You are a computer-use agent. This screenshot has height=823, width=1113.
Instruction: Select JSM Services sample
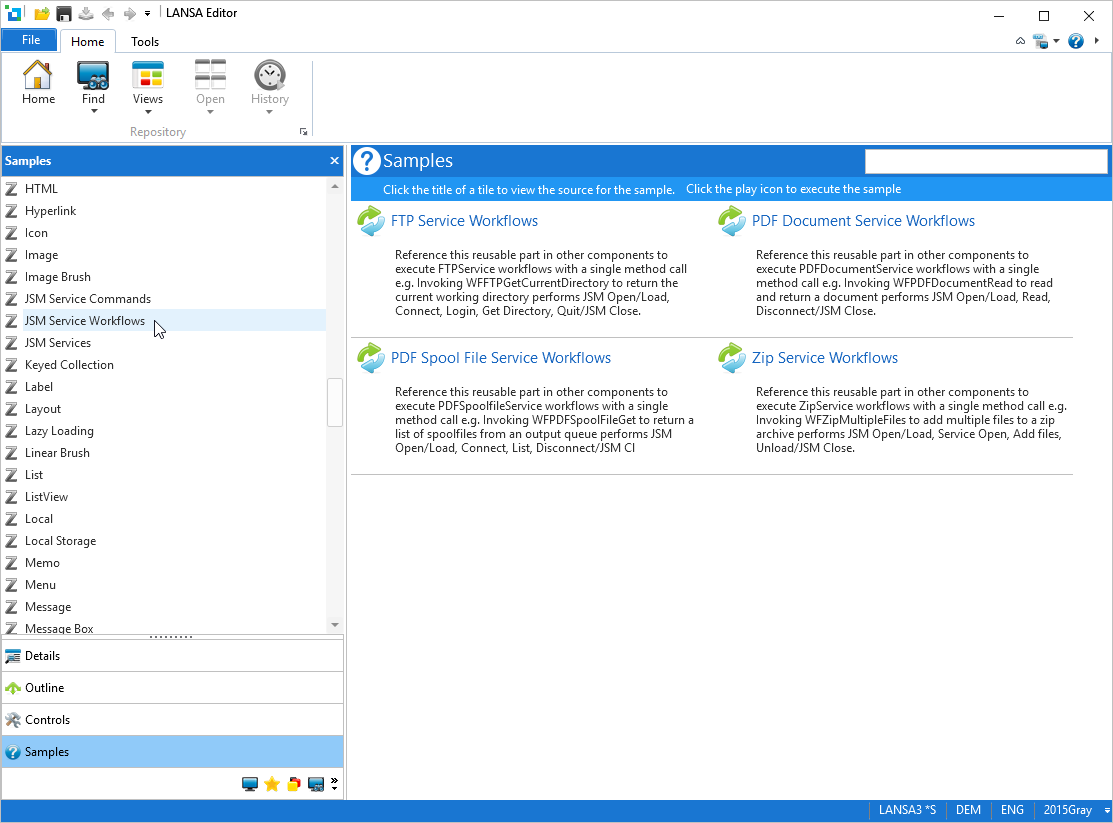57,343
